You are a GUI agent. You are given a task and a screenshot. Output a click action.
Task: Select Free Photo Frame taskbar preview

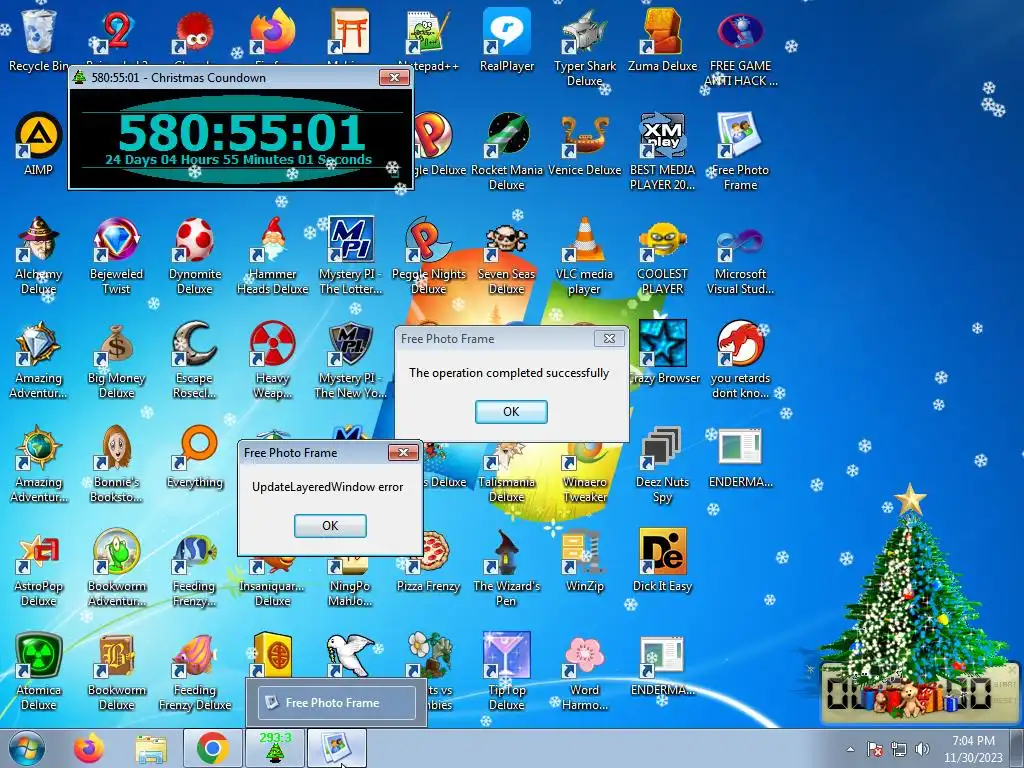pos(336,703)
